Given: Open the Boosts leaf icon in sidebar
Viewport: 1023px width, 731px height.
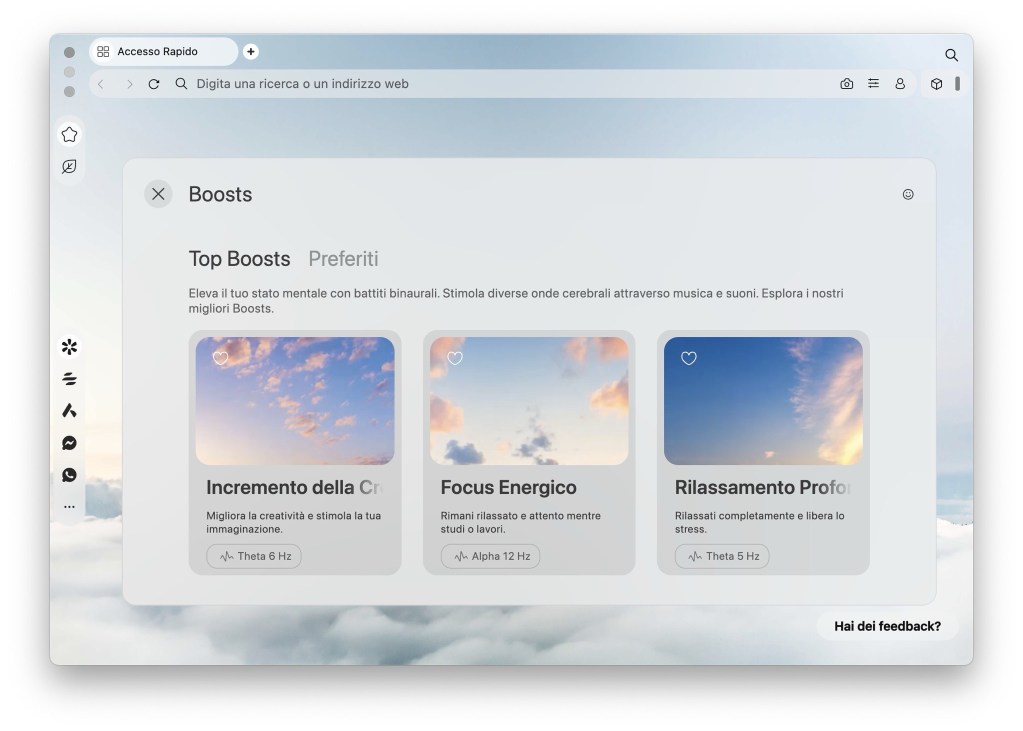Looking at the screenshot, I should [69, 166].
